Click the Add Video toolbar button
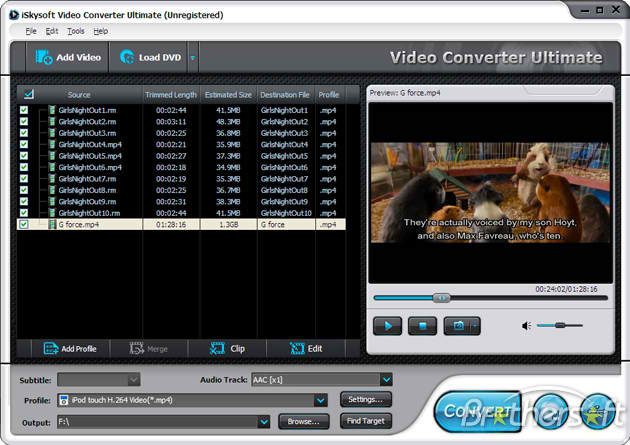Screen dimensions: 630x445 click(x=68, y=57)
